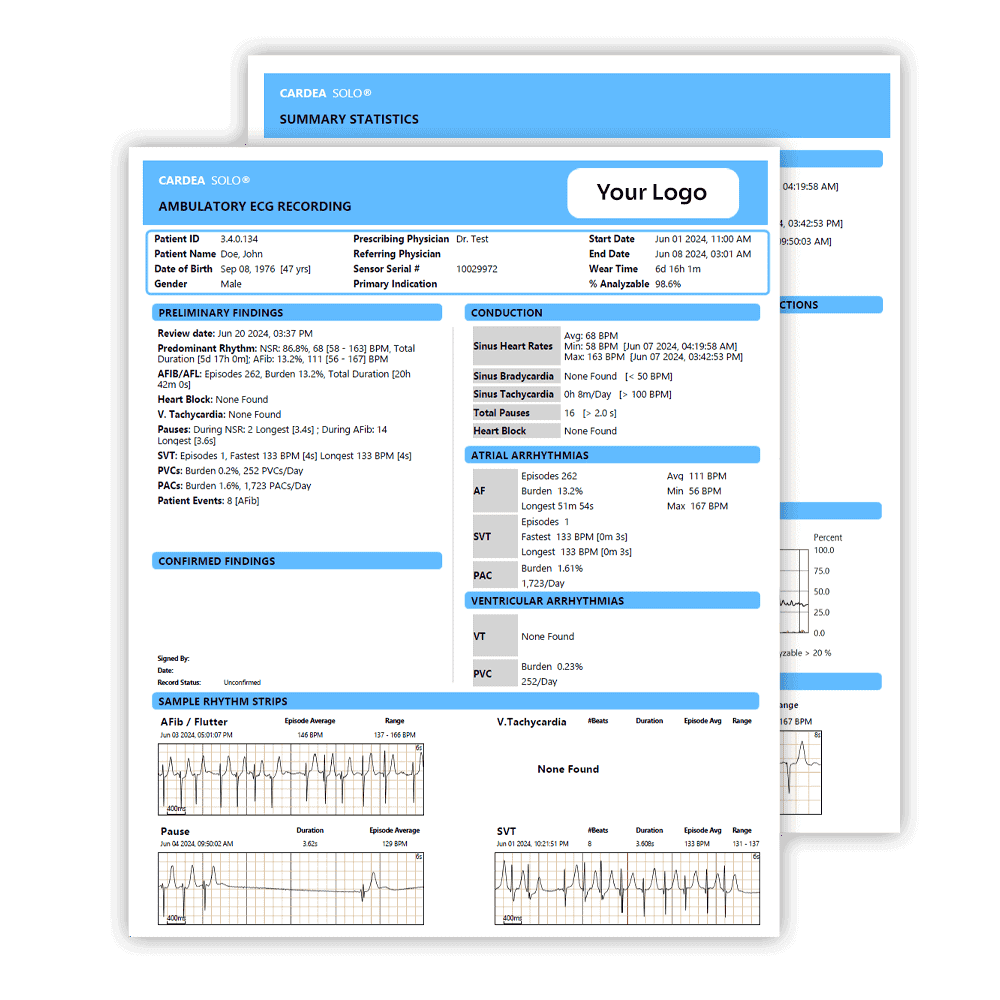Click AF 'Longest 51m 54s' value
The width and height of the screenshot is (1000, 1000).
557,506
